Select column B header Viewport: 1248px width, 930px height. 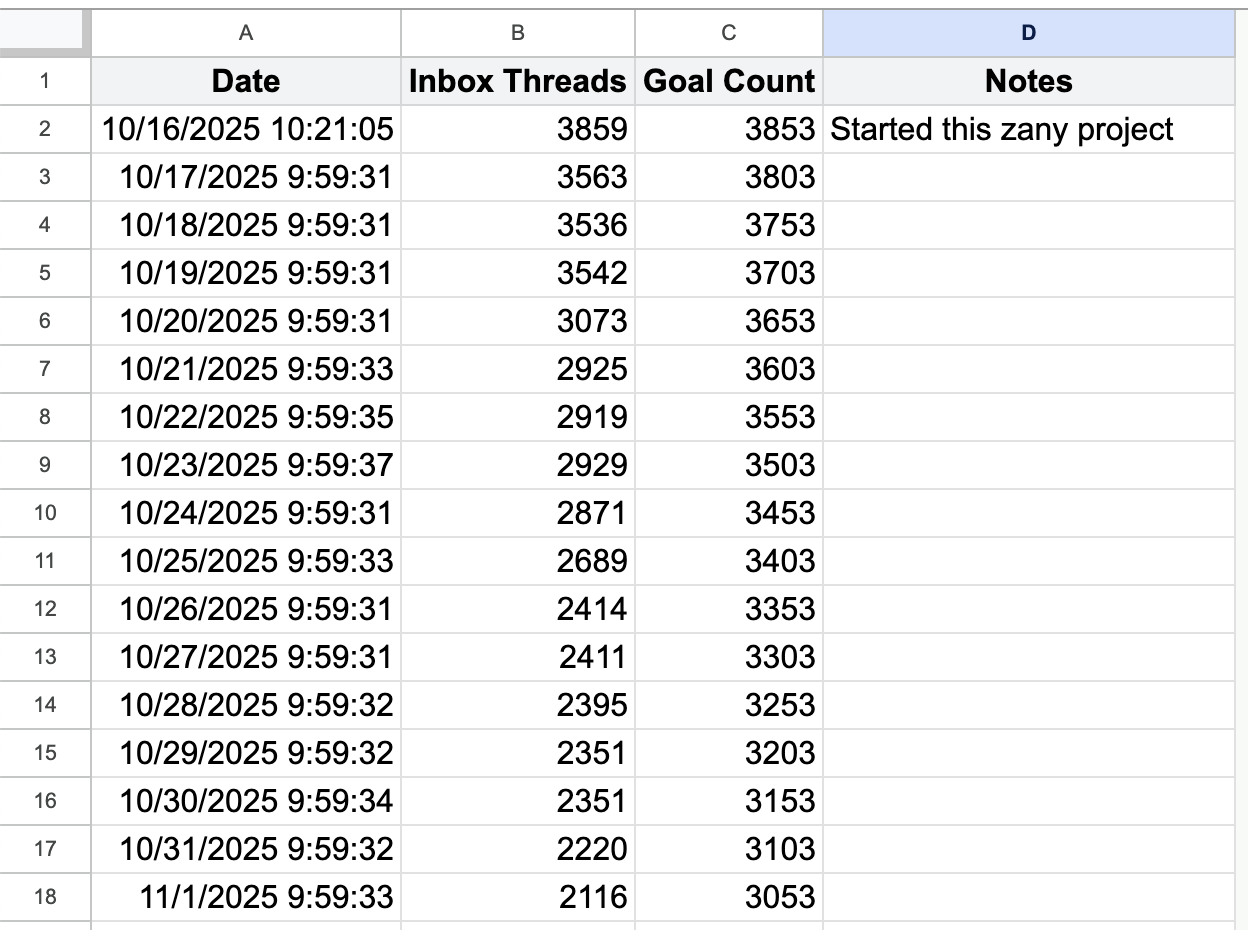[517, 33]
